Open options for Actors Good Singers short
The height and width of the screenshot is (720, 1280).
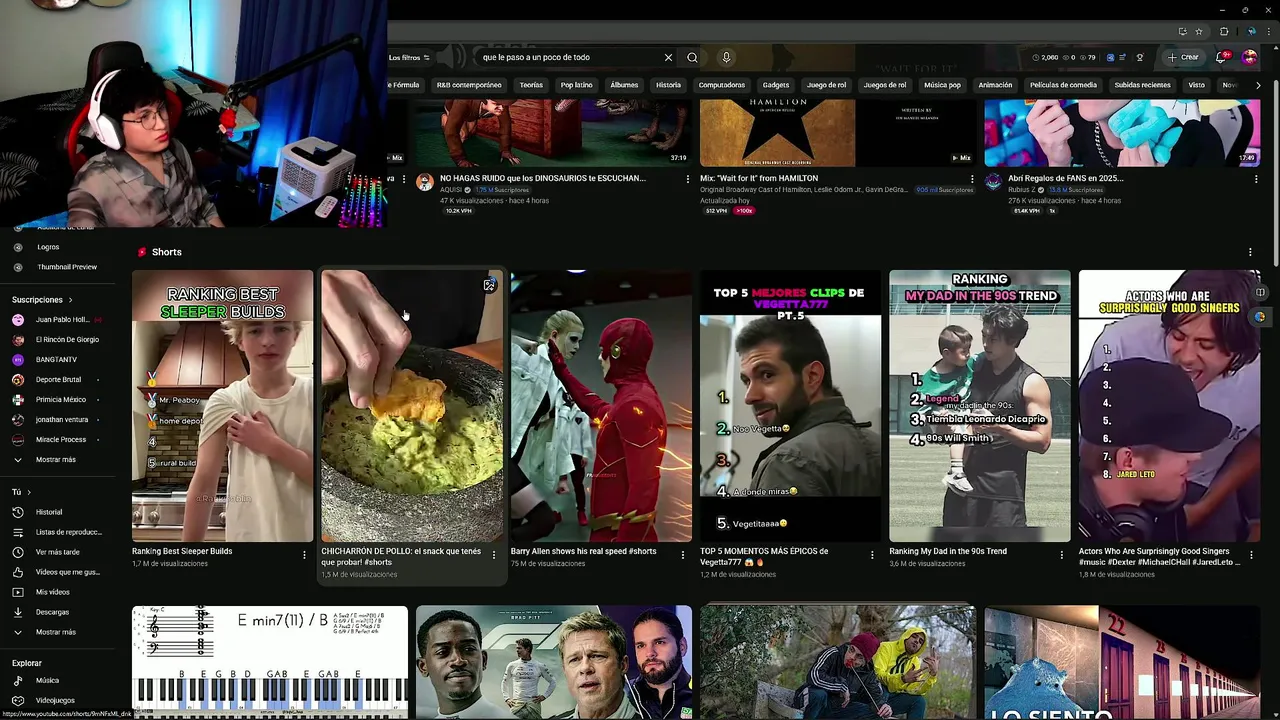click(1251, 554)
